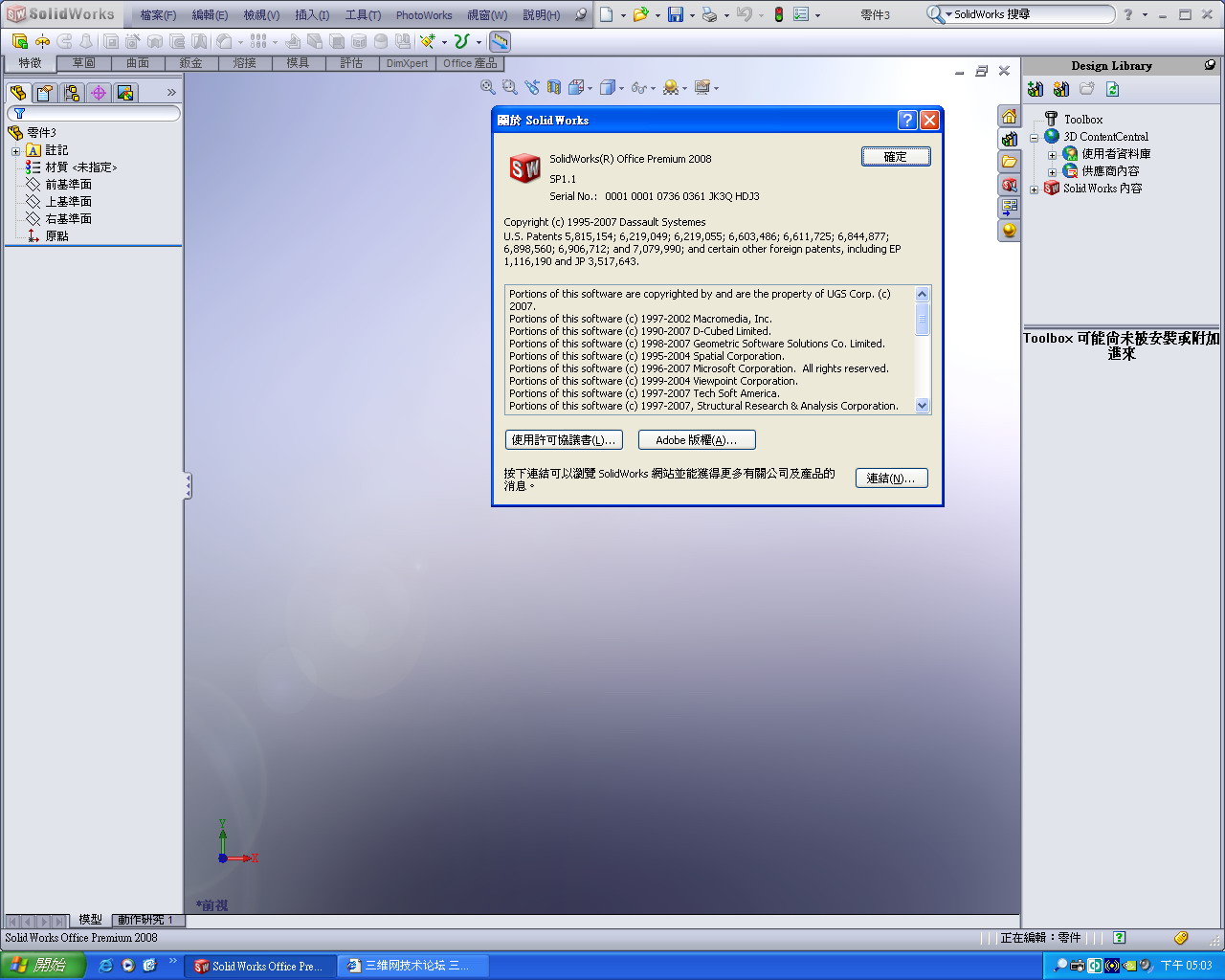Click the Internet Explorer quick launch icon
This screenshot has width=1225, height=980.
[x=105, y=966]
